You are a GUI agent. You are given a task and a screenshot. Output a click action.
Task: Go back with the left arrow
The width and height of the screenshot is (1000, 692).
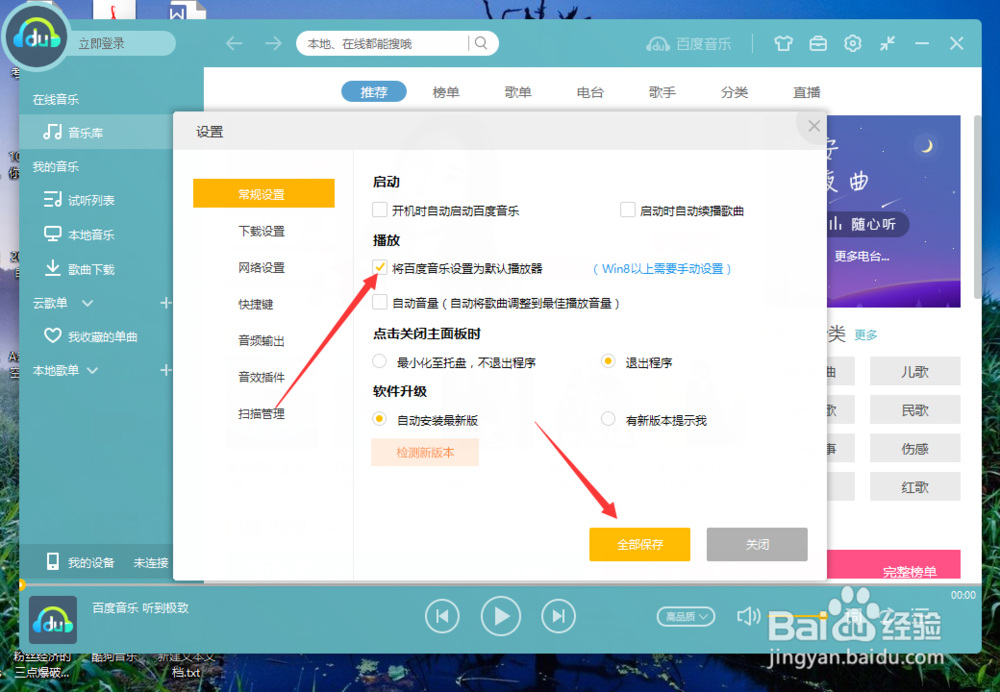pos(235,43)
